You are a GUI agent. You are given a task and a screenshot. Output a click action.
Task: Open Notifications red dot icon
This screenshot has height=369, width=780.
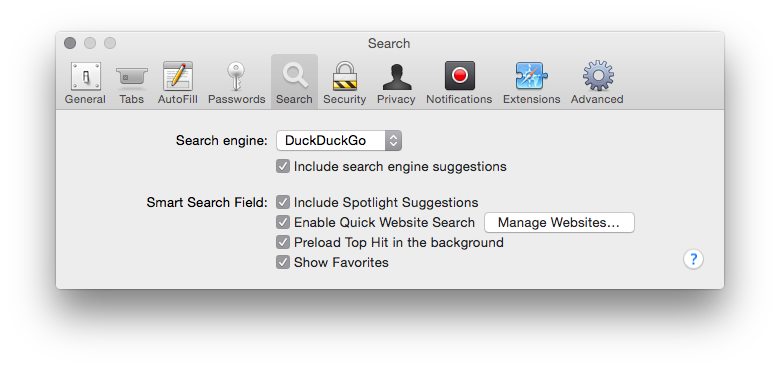click(459, 76)
